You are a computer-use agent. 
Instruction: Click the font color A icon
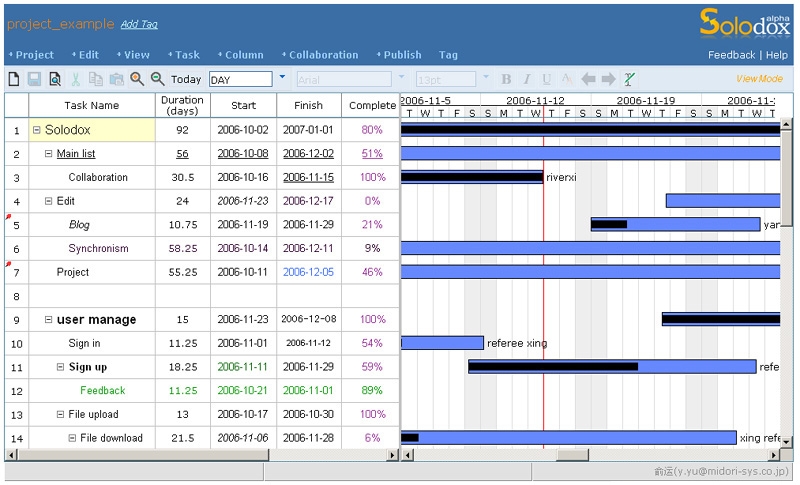[566, 79]
